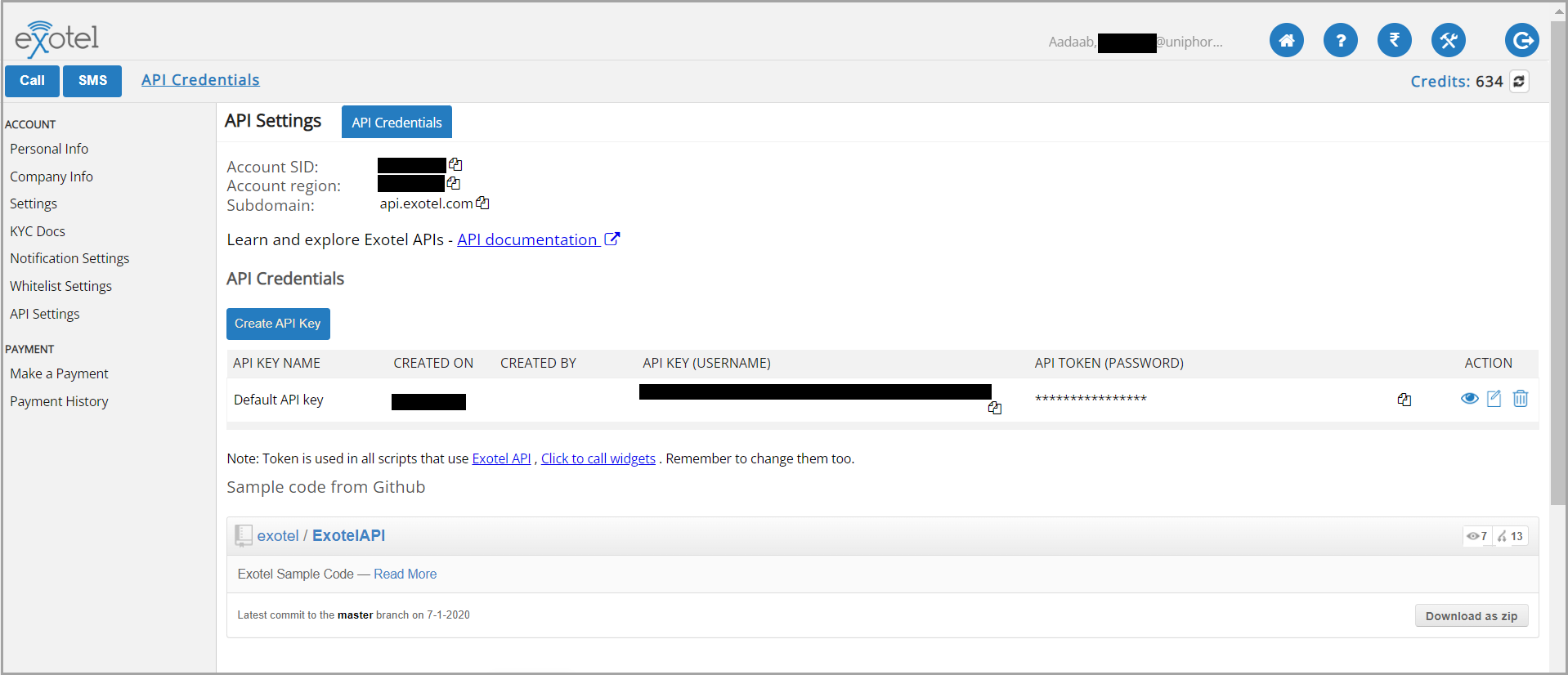
Task: Click Read More for sample code
Action: tap(405, 574)
